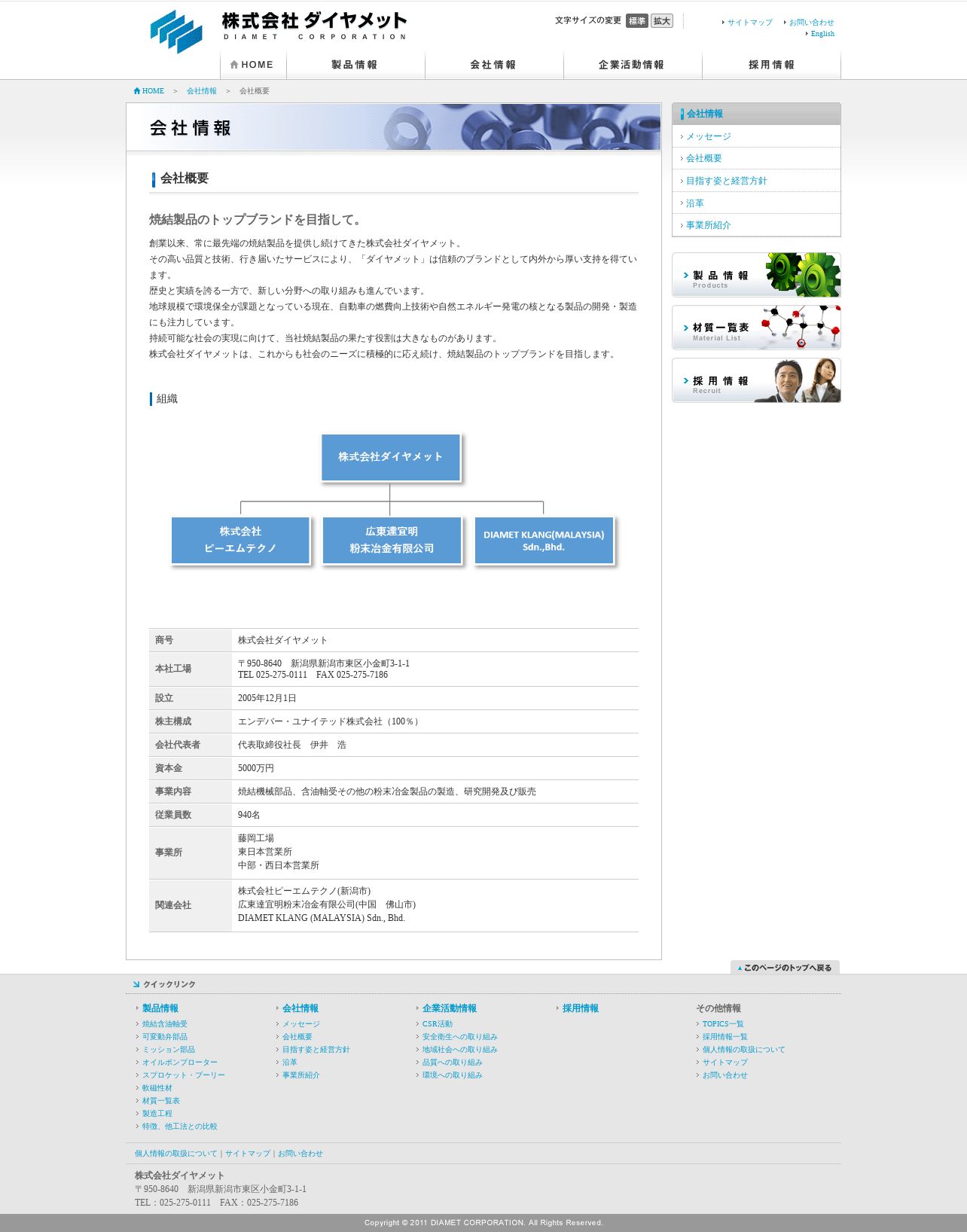Open bottom bar お問い合わせ link
This screenshot has height=1232, width=967.
300,1154
